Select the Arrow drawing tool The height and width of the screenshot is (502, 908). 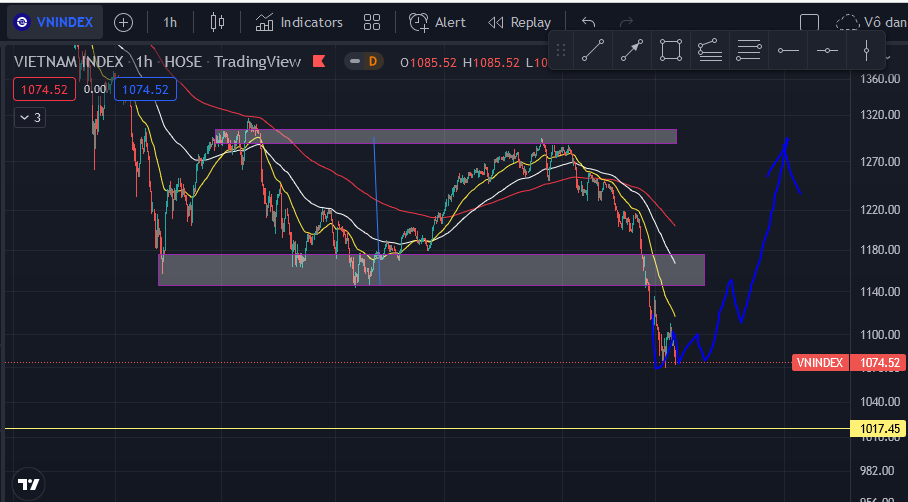tap(632, 50)
